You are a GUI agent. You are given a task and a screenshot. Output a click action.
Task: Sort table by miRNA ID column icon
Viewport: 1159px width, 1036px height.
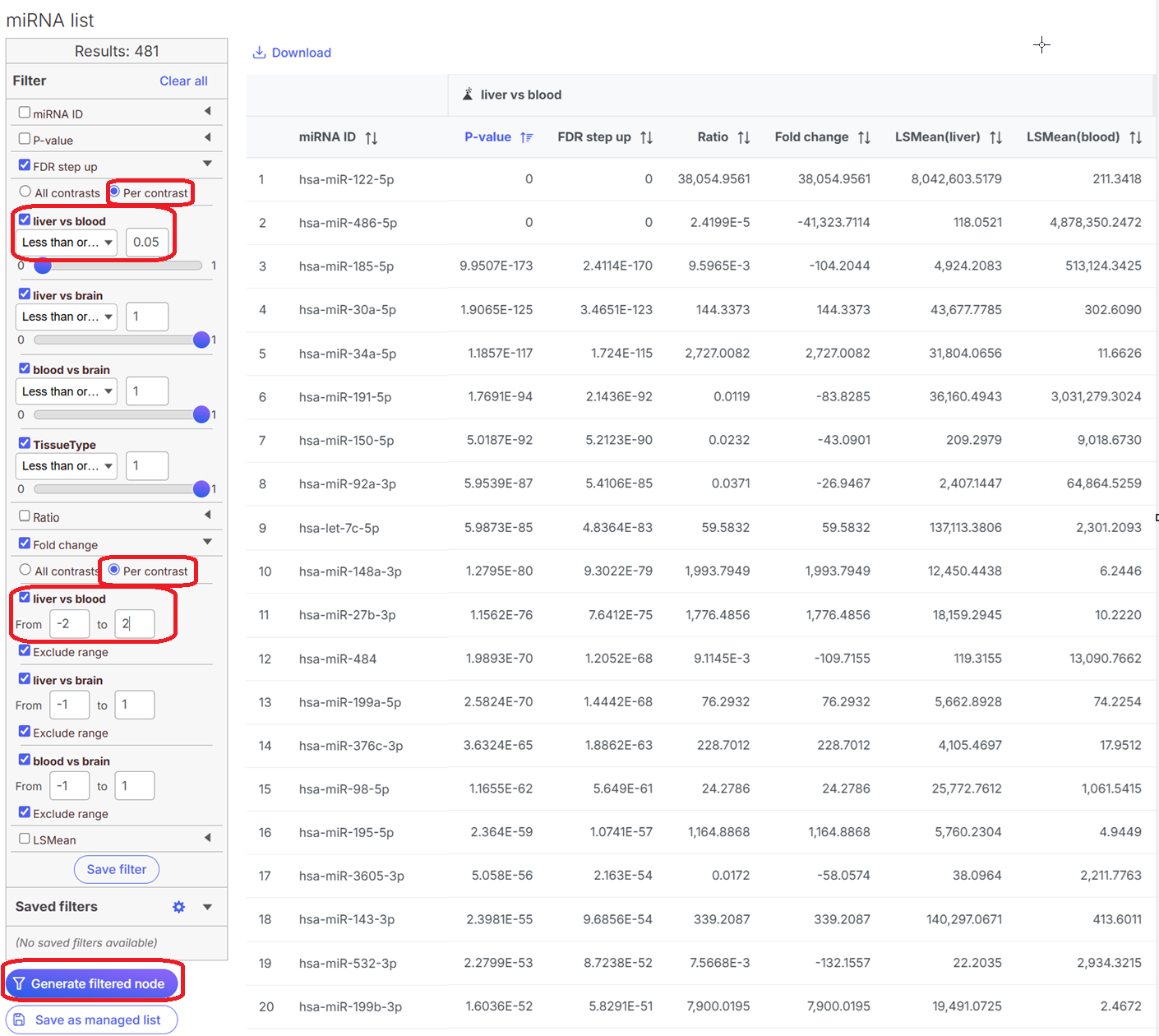tap(372, 138)
